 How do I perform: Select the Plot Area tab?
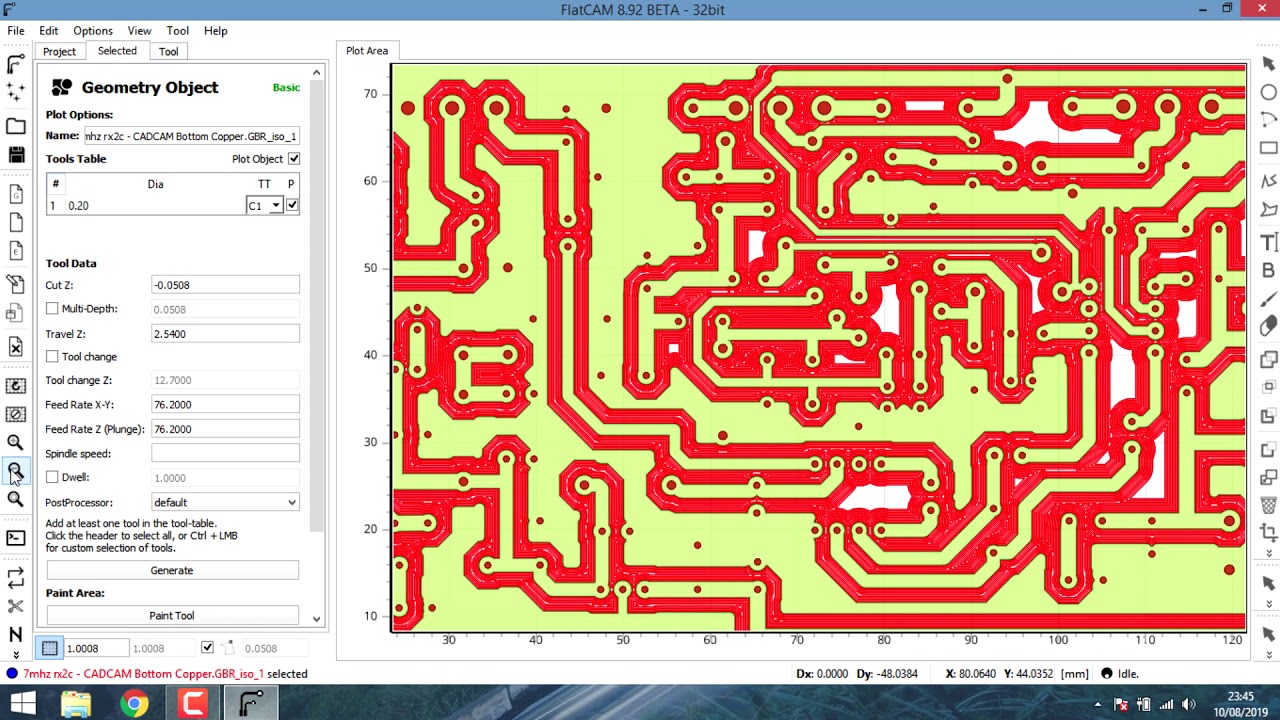click(x=367, y=51)
